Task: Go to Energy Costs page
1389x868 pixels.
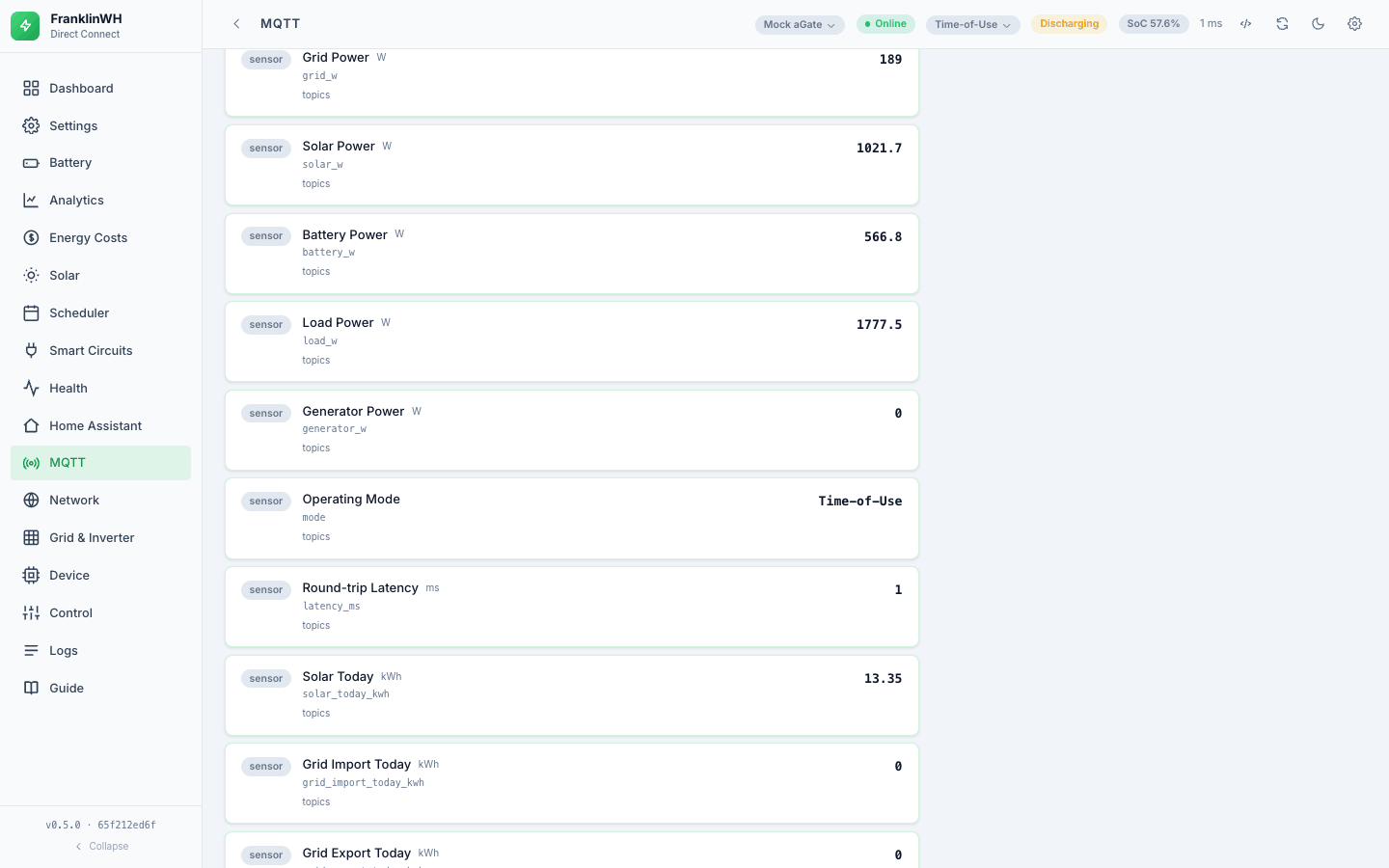Action: pos(100,238)
